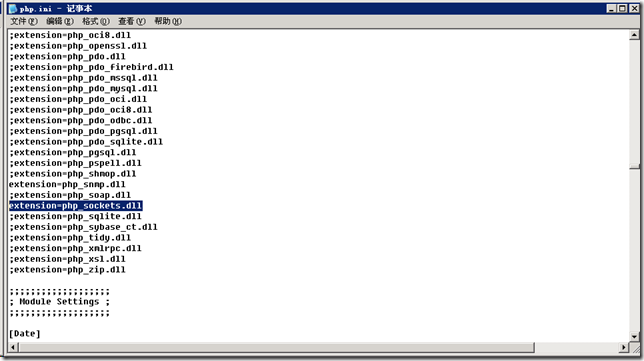The image size is (644, 361).
Task: Click the line ;extension=php_openssl.dll
Action: (78, 46)
